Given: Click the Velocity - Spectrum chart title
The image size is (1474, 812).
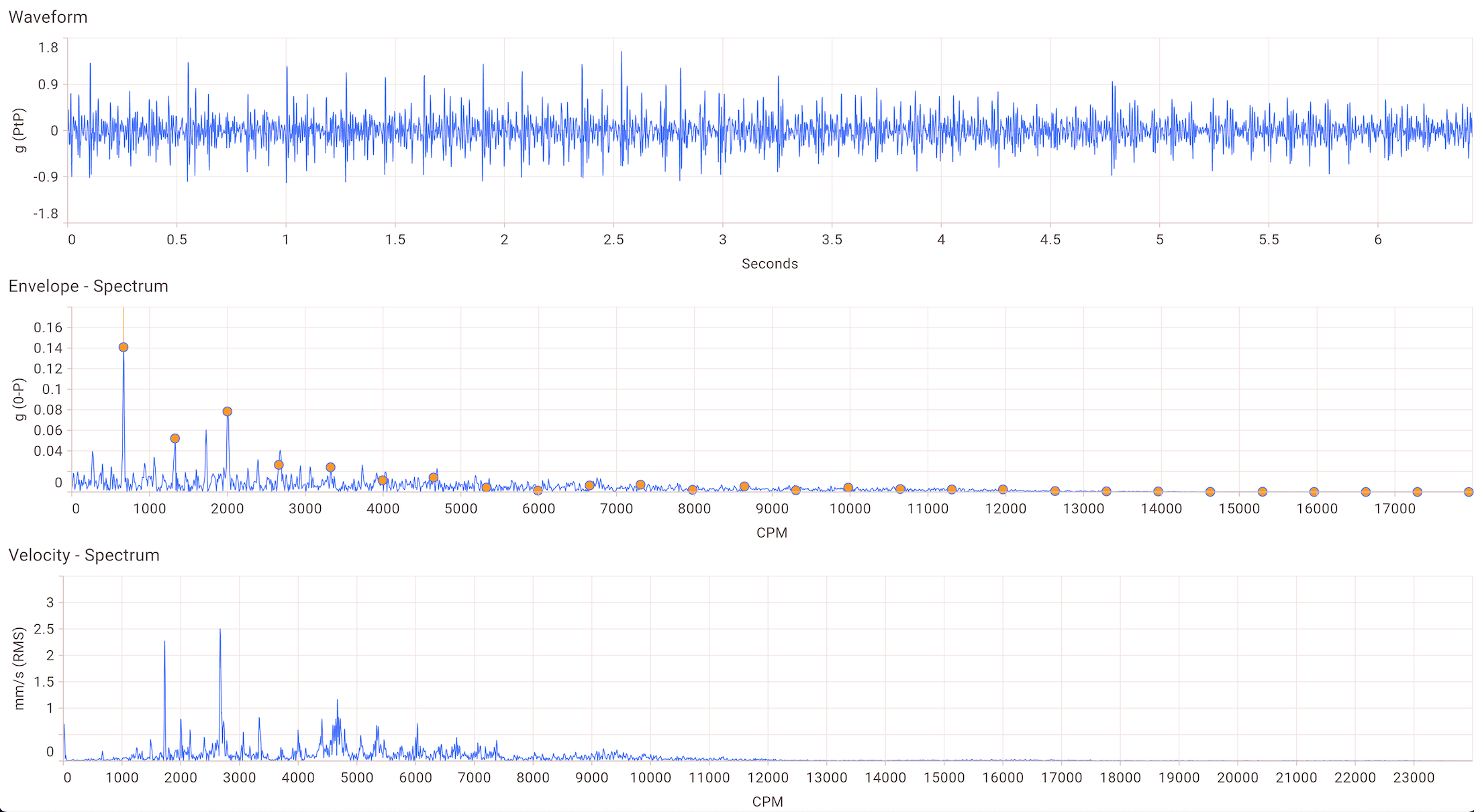Looking at the screenshot, I should coord(84,555).
